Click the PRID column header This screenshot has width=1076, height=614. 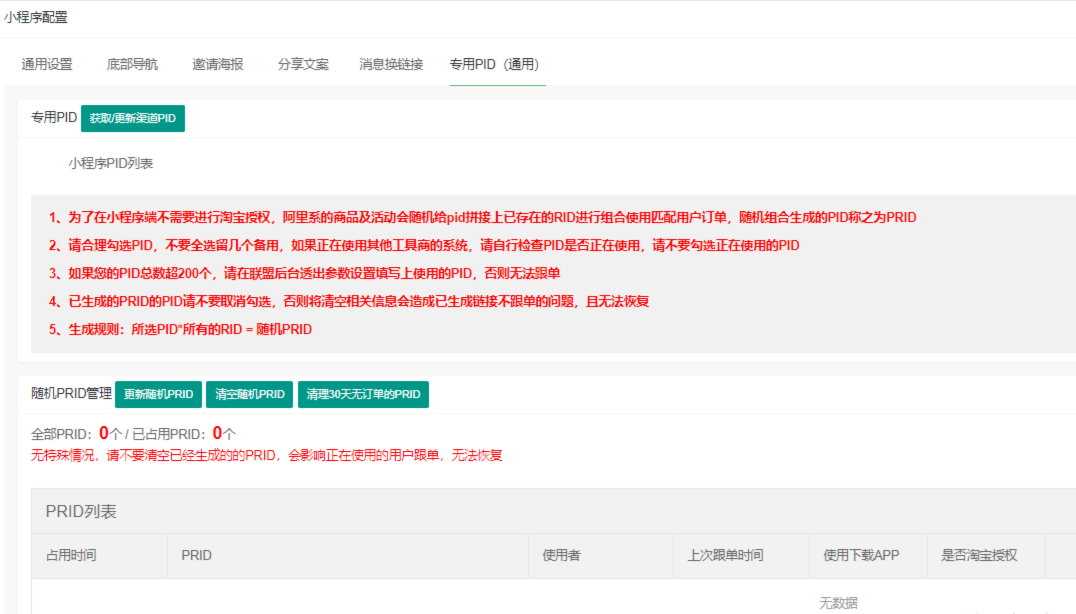click(194, 556)
